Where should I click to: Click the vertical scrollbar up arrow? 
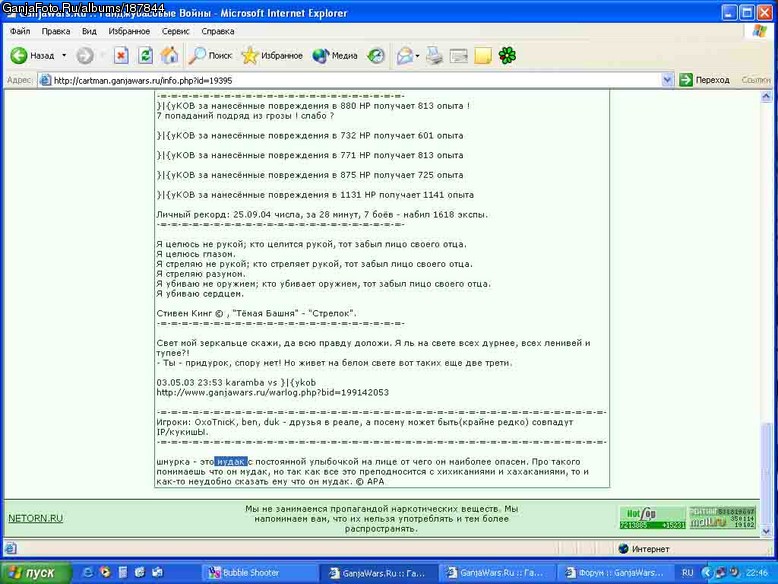[766, 96]
